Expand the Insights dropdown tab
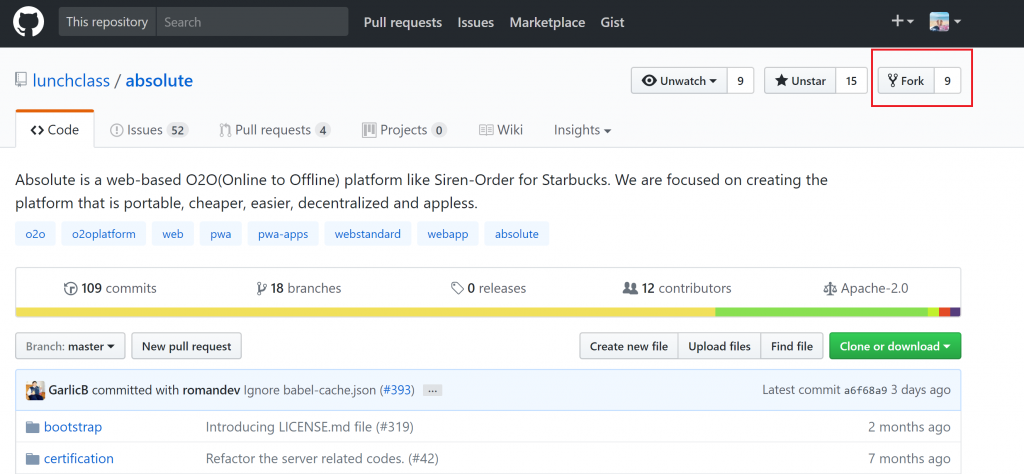1024x474 pixels. coord(583,130)
